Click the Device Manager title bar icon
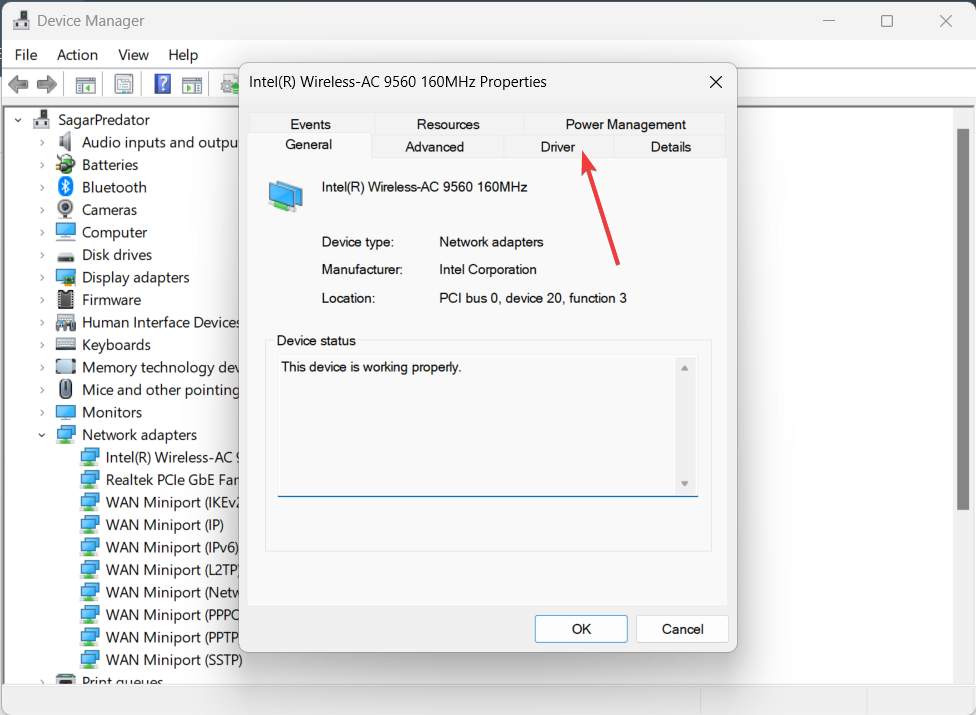Screen dimensions: 976x715 [x=21, y=20]
